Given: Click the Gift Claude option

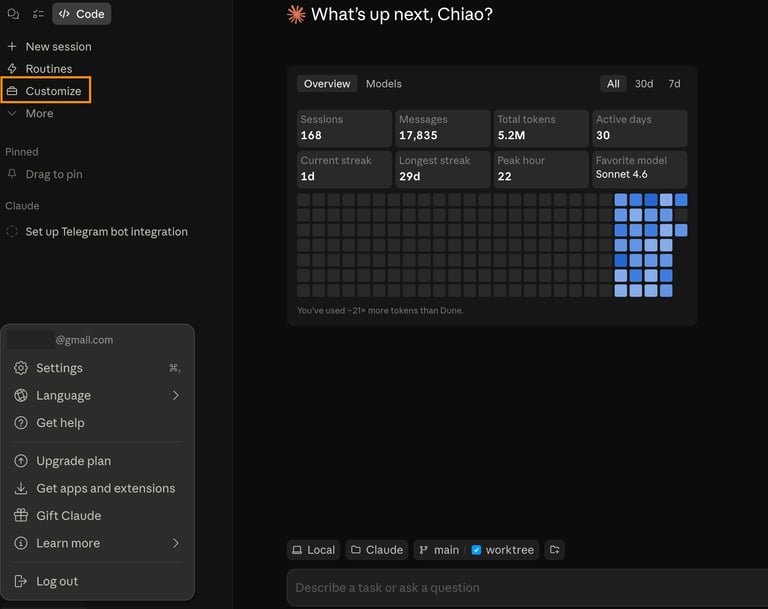Looking at the screenshot, I should pyautogui.click(x=68, y=516).
